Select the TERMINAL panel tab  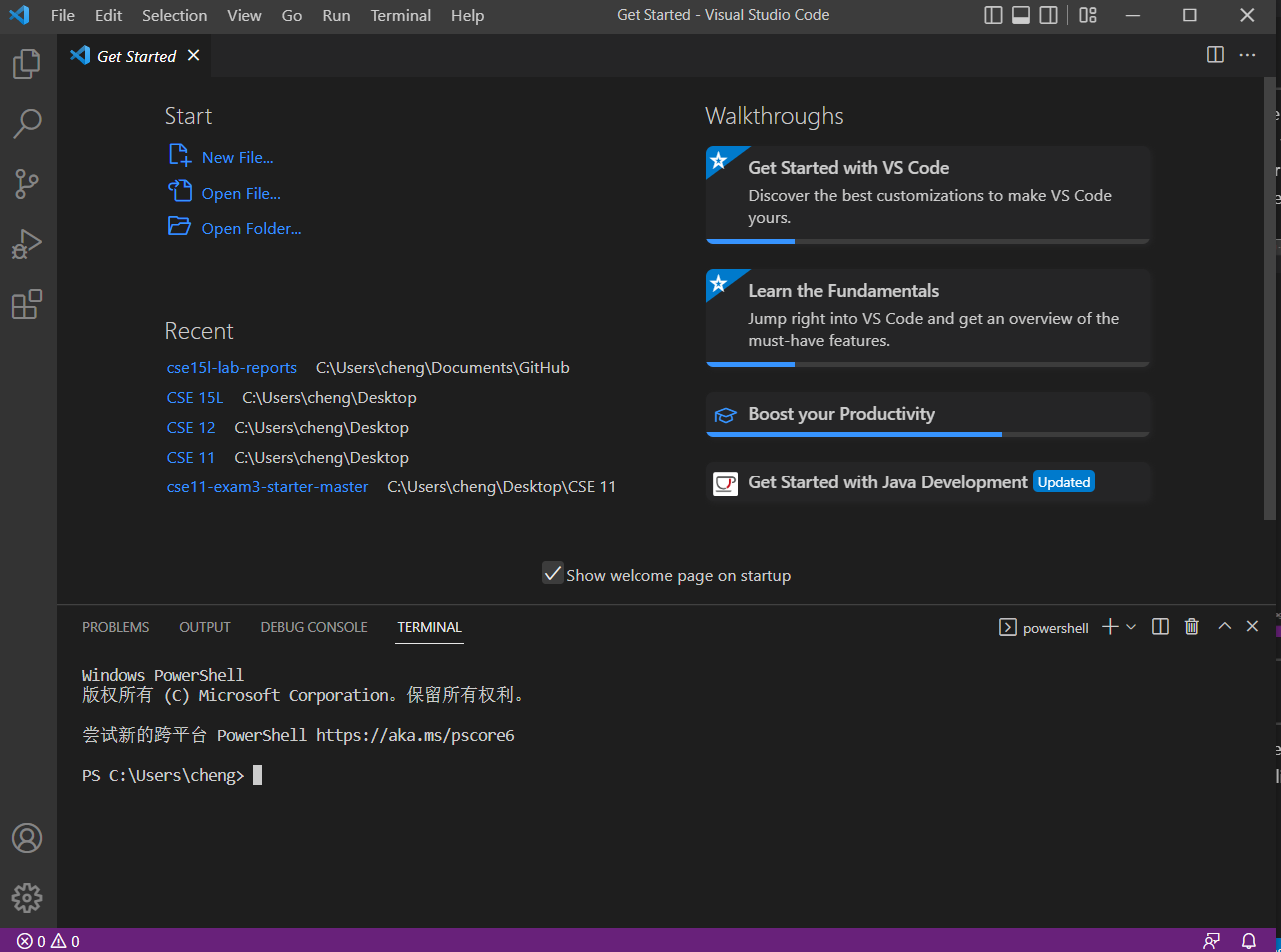coord(429,627)
